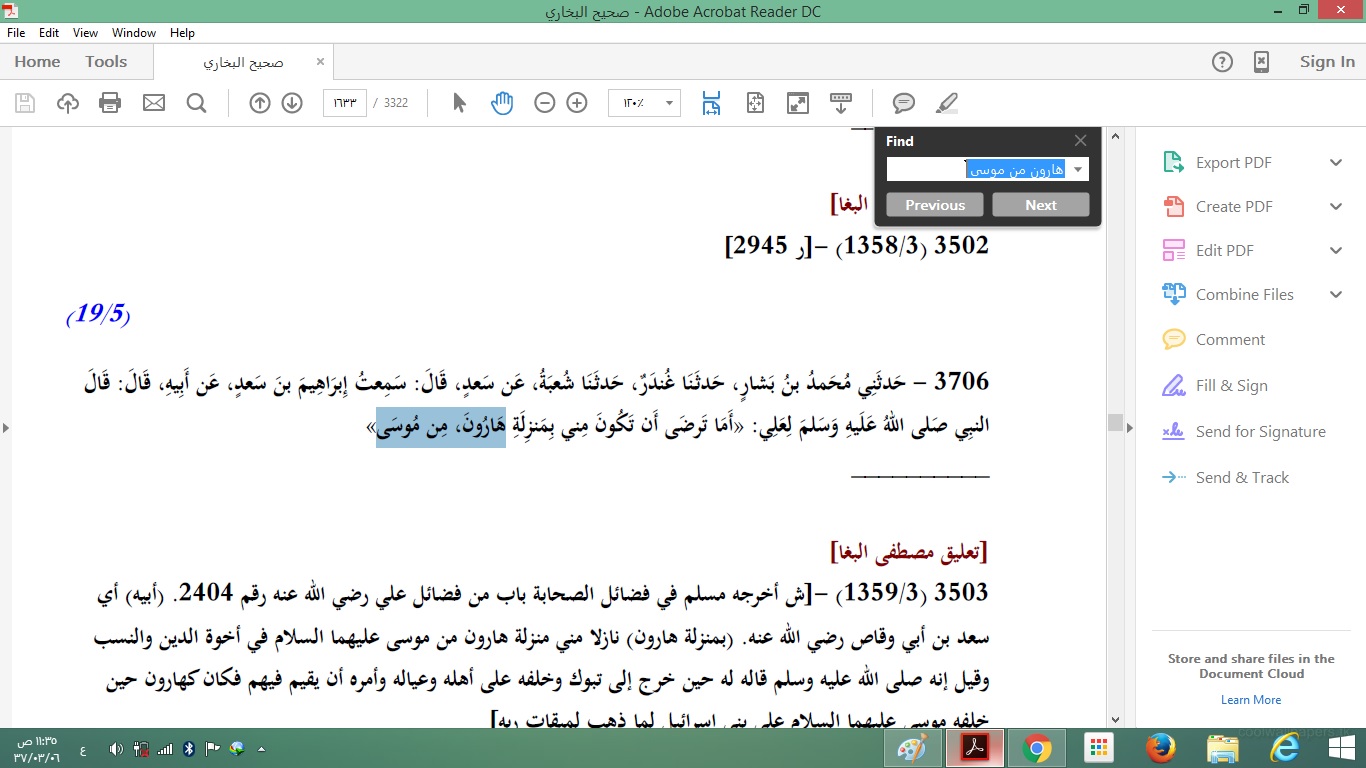The width and height of the screenshot is (1366, 768).
Task: Open the zoom percentage dropdown
Action: click(x=668, y=103)
